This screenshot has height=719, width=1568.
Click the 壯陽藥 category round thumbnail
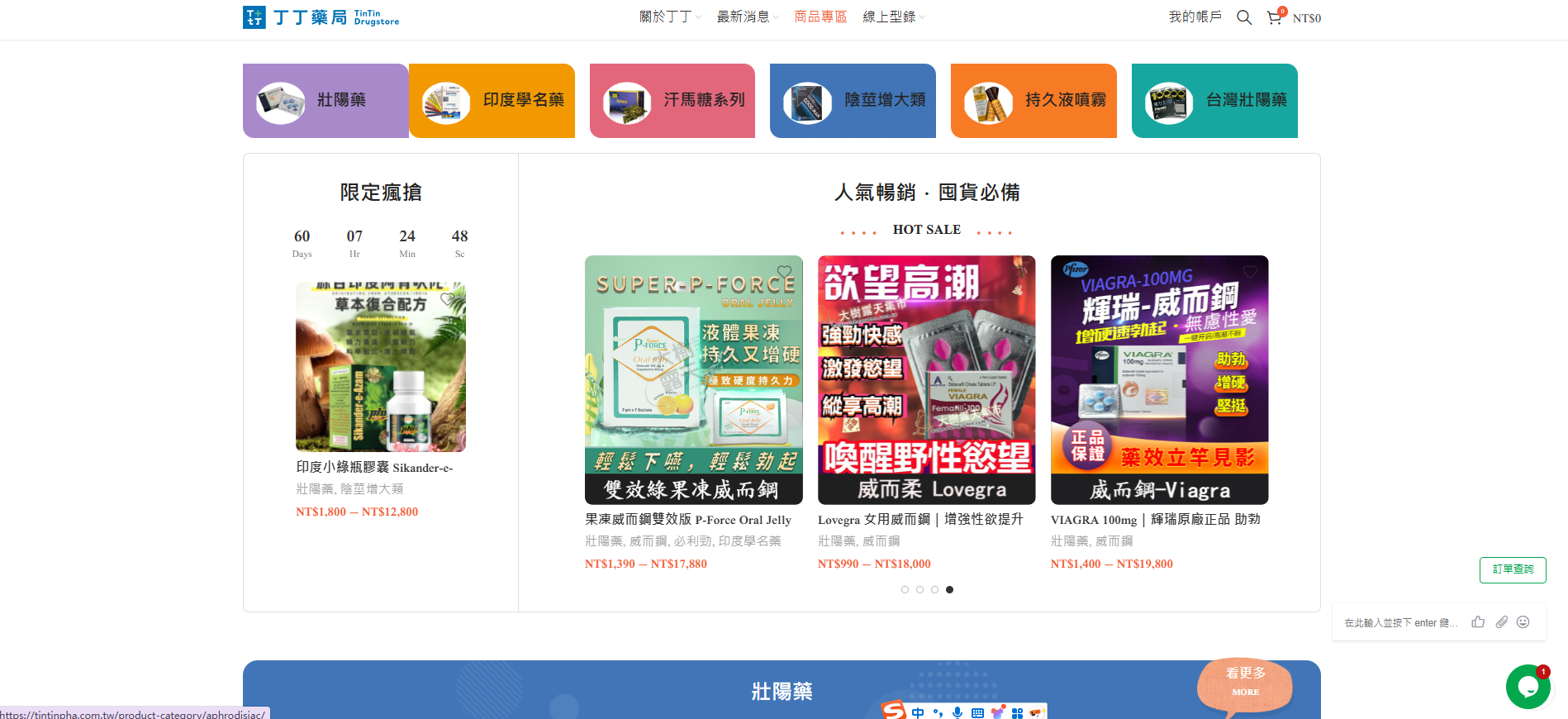coord(281,103)
